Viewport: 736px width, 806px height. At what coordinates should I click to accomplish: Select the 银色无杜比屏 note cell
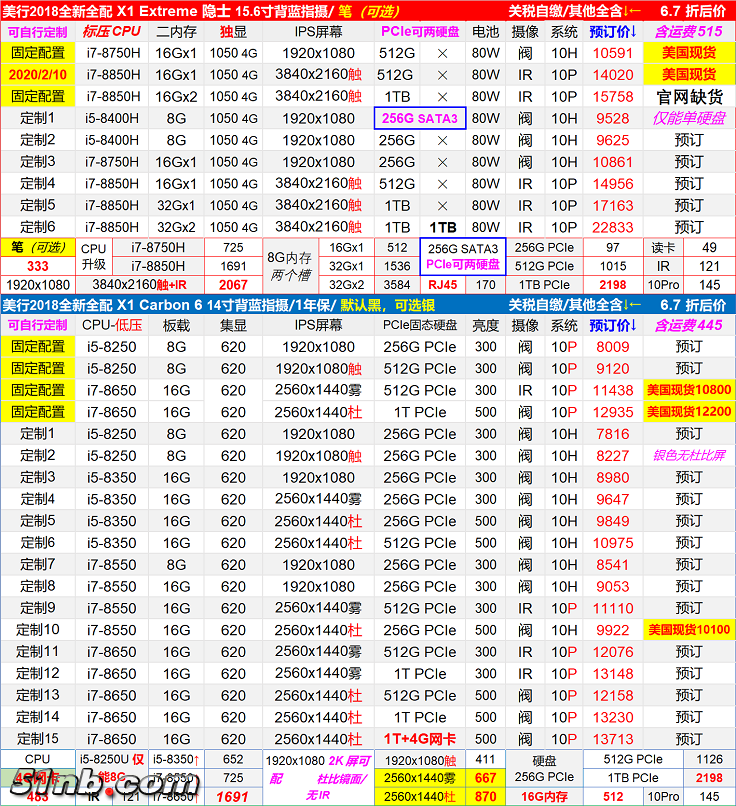(x=689, y=455)
